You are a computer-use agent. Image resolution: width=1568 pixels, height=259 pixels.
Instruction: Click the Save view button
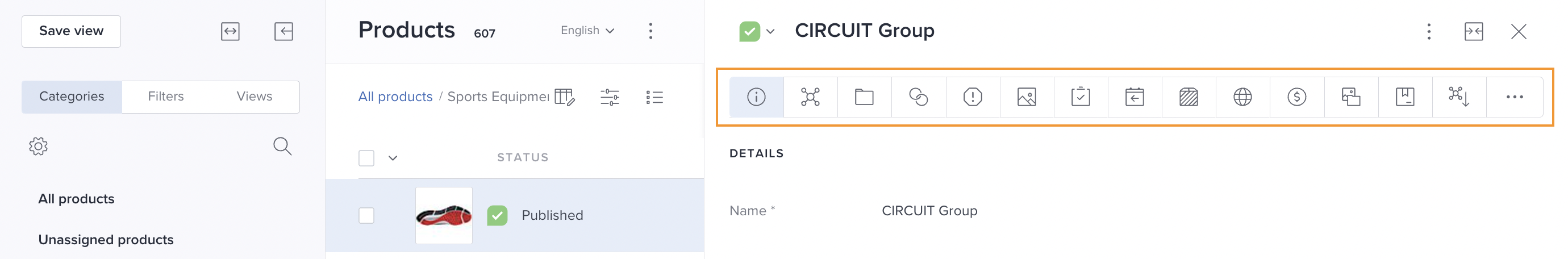tap(71, 31)
